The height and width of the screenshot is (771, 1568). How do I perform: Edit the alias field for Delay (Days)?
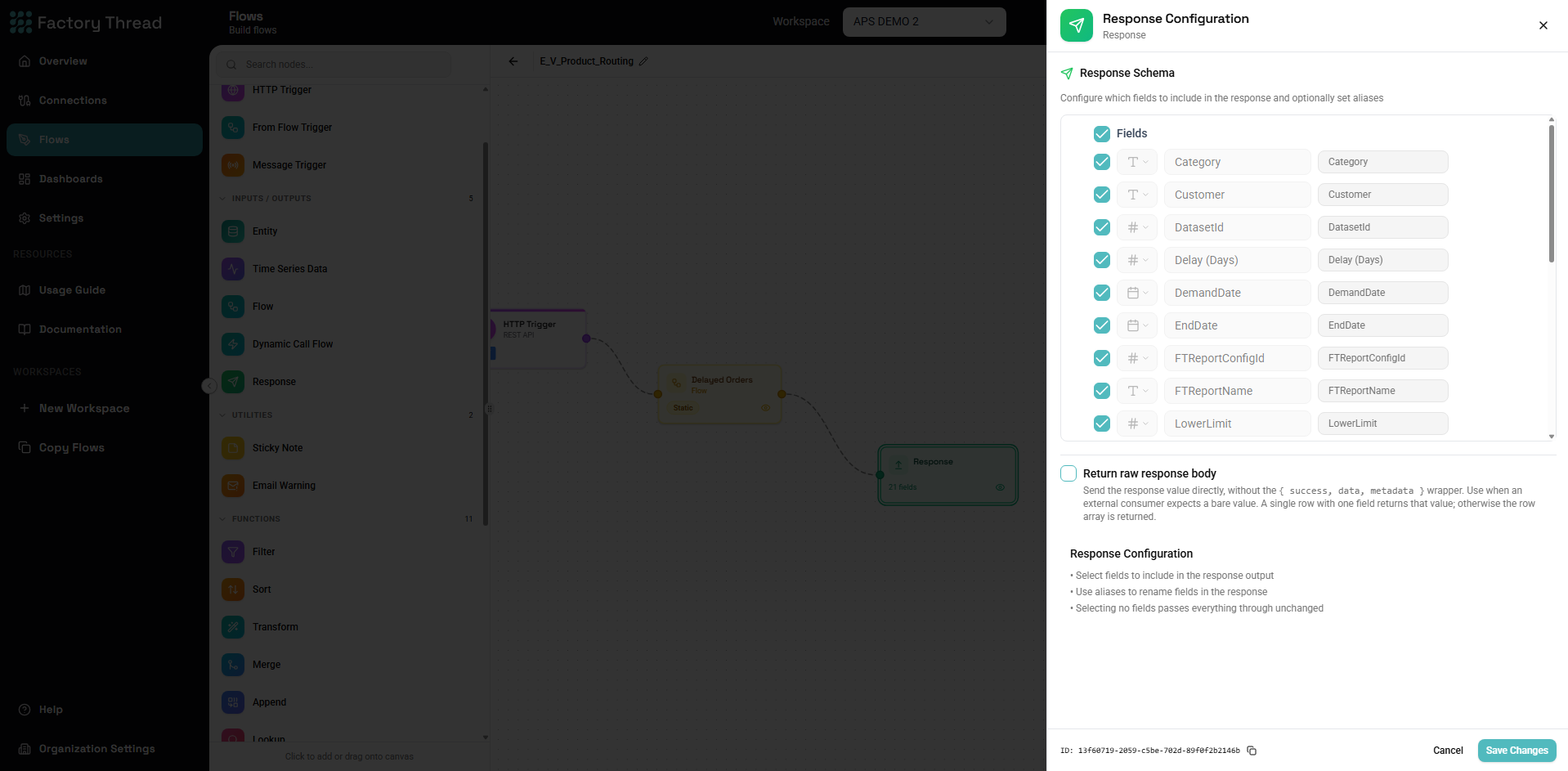[x=1382, y=260]
